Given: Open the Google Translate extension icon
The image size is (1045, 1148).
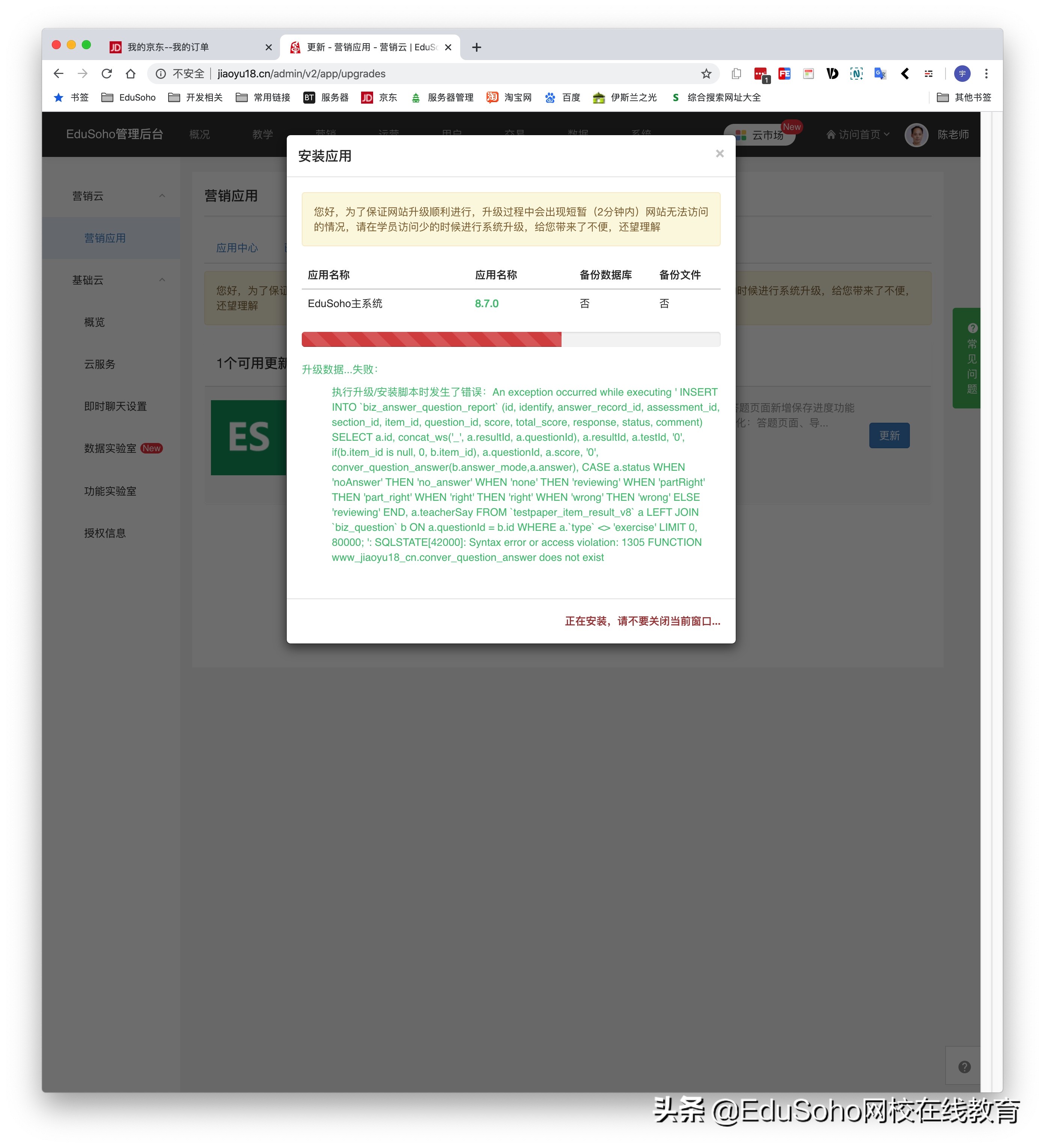Looking at the screenshot, I should pyautogui.click(x=880, y=74).
